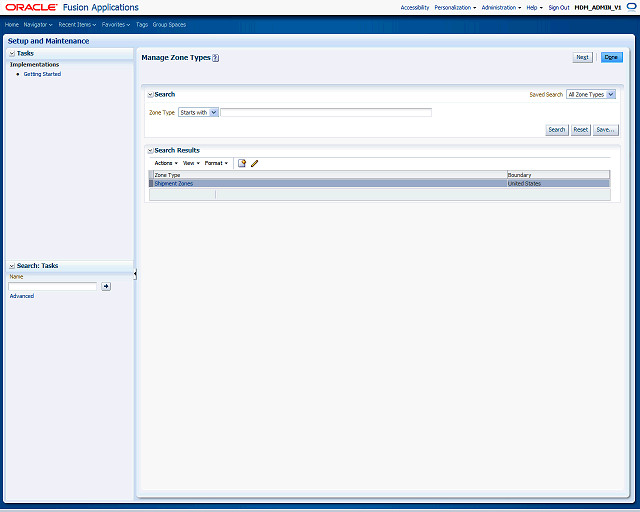
Task: Click the Edit pencil icon
Action: coord(255,163)
